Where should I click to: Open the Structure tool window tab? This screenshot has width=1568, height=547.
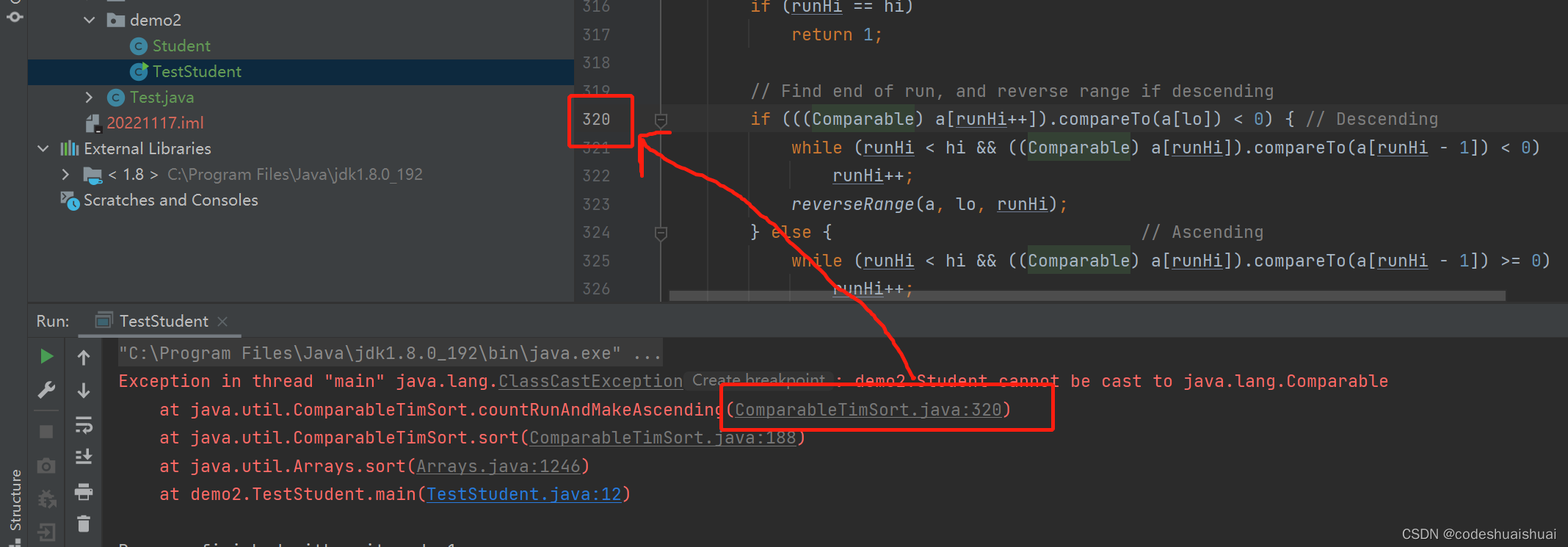coord(15,501)
